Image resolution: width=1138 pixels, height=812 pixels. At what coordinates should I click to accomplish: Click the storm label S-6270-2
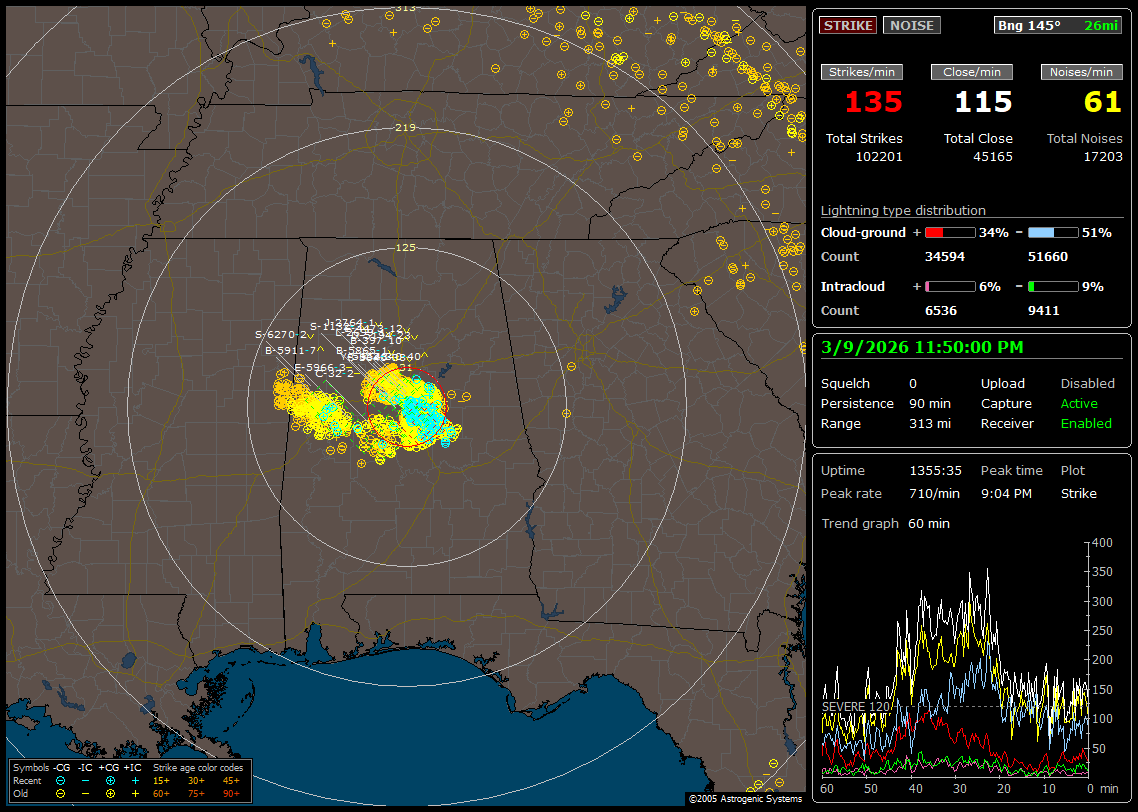point(281,335)
